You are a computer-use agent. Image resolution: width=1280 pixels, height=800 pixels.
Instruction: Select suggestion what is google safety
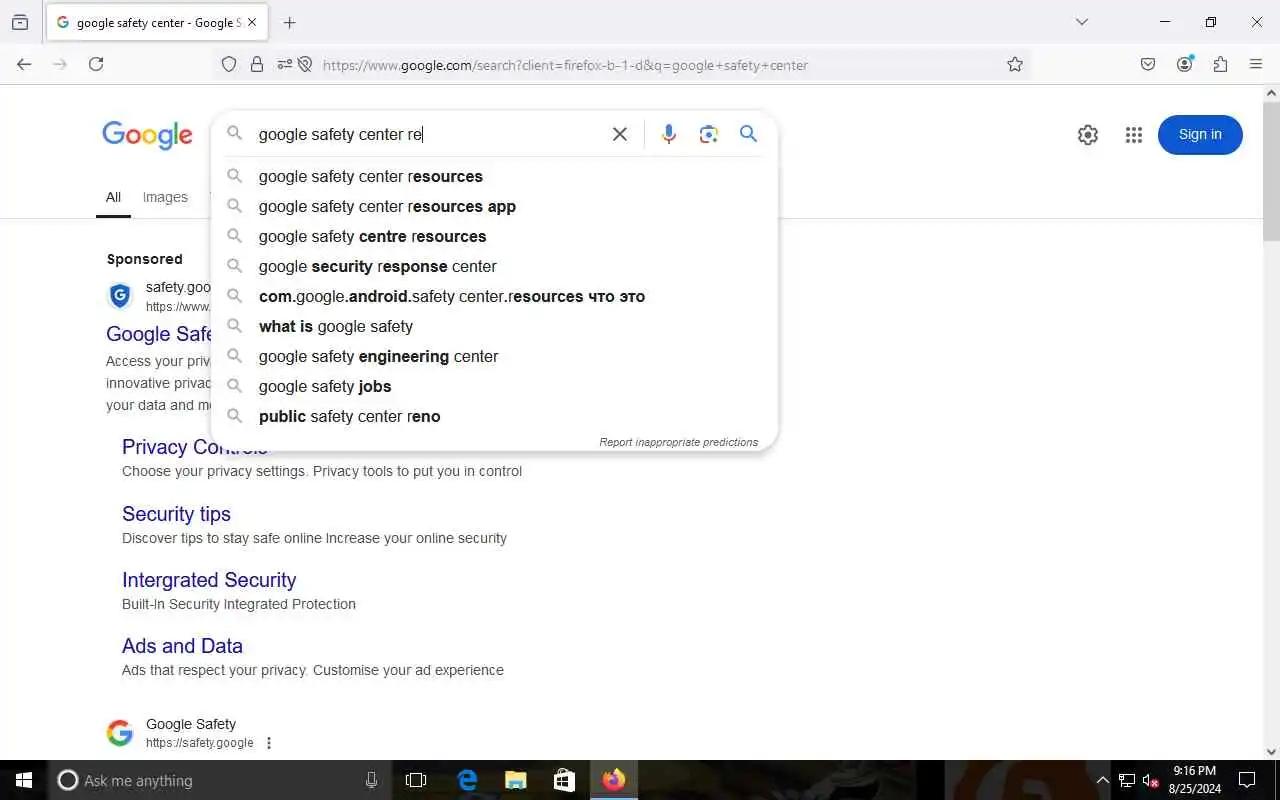pos(494,326)
